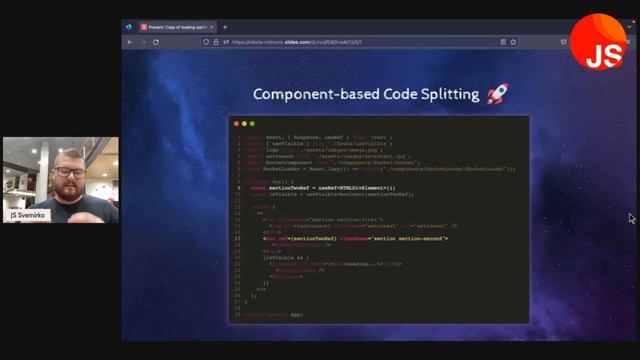Go forward to the next page
Viewport: 640px width, 360px height.
143,42
